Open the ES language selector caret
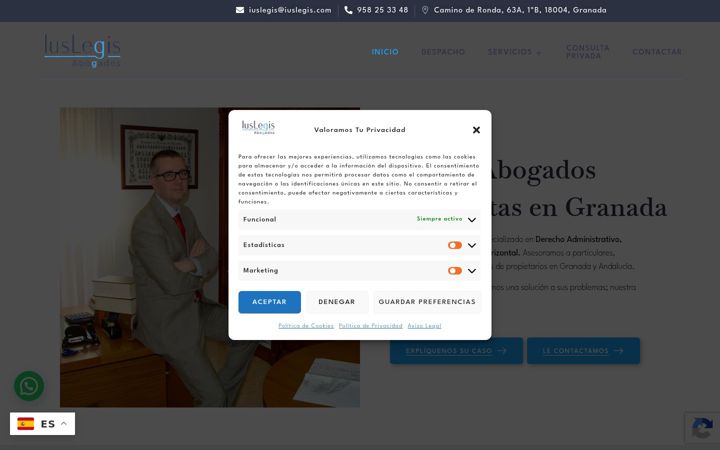Screen dimensions: 720x450 coord(64,423)
